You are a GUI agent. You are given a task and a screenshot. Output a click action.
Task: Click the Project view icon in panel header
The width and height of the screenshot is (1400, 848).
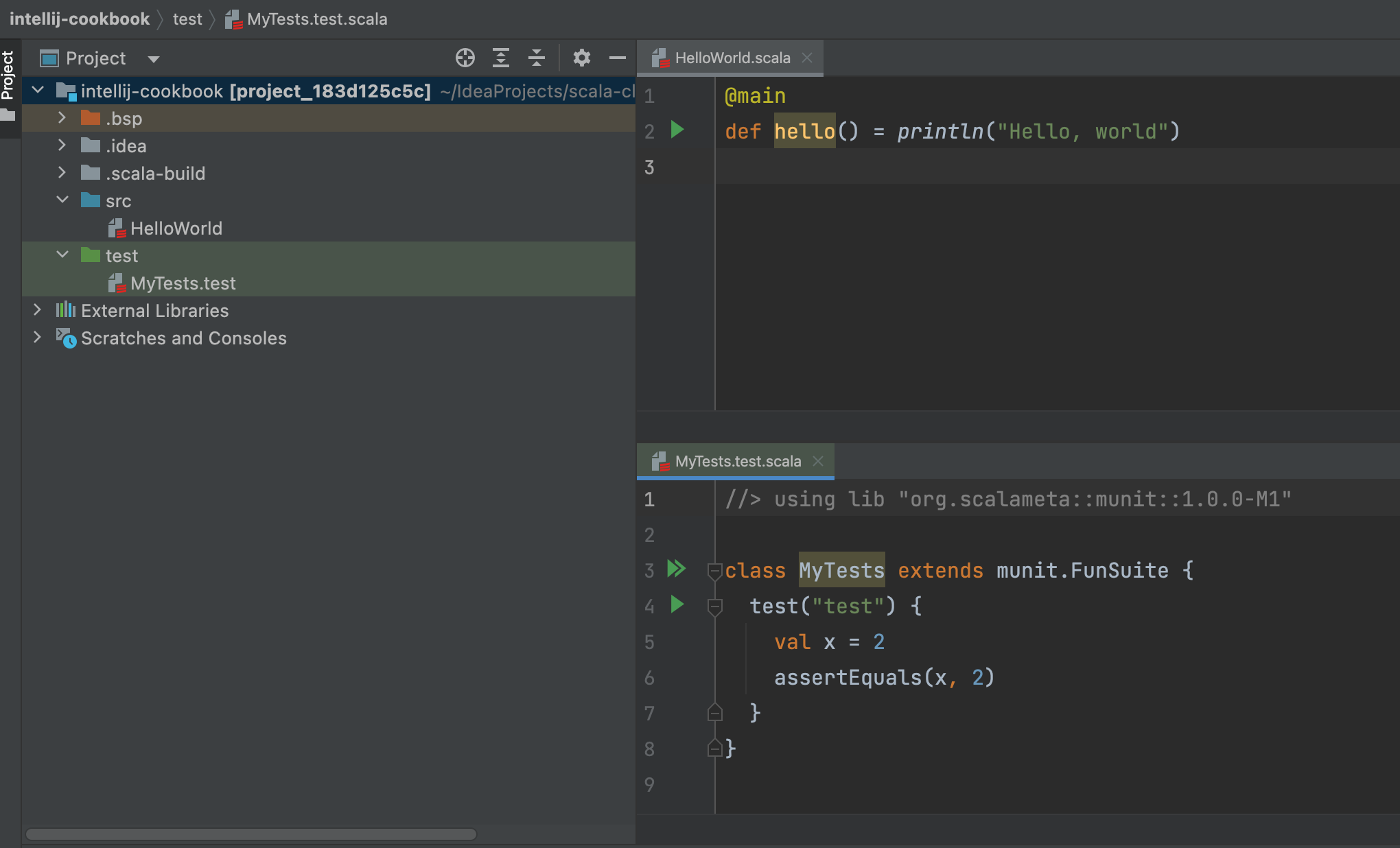point(49,58)
